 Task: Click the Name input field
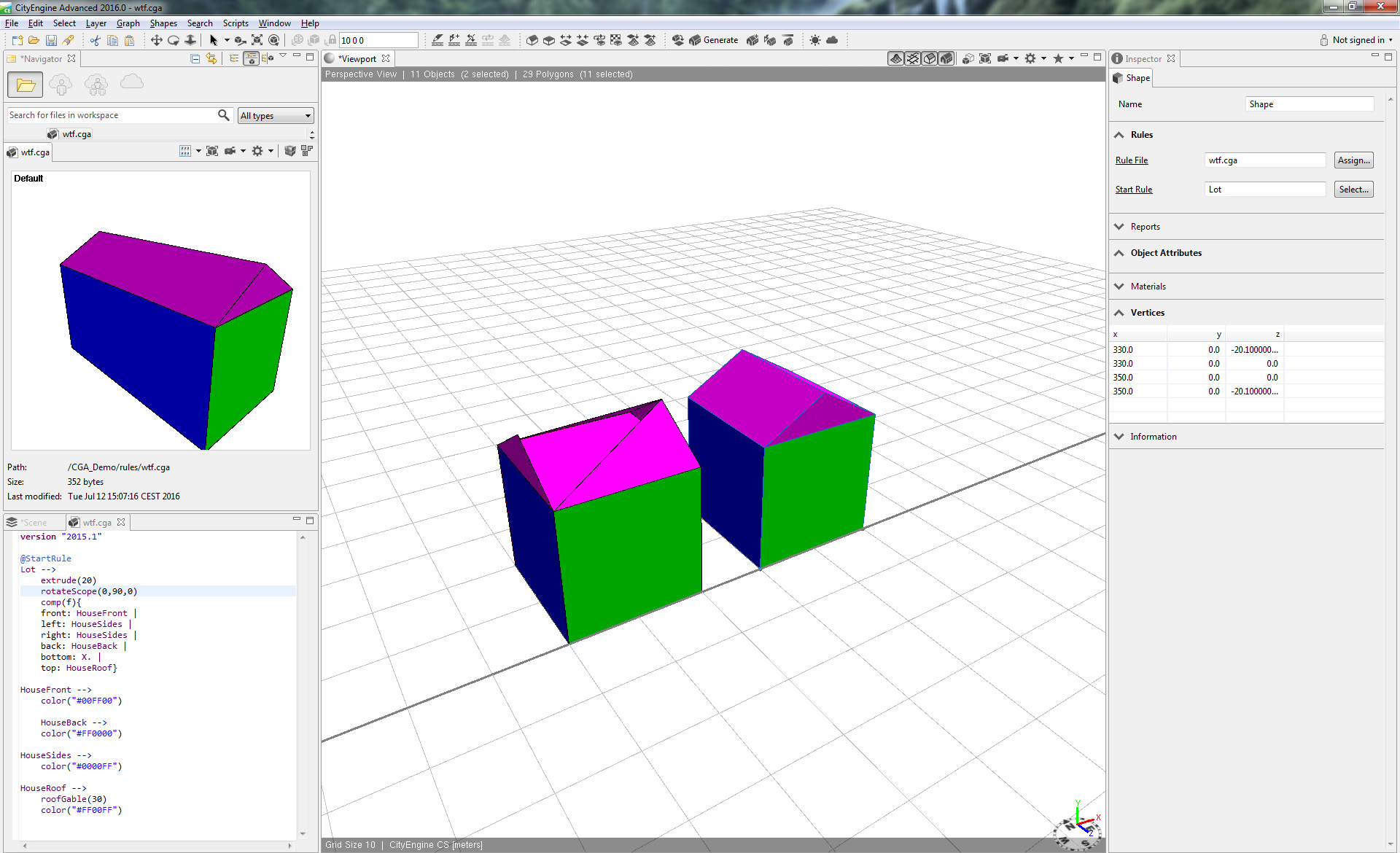[1310, 104]
